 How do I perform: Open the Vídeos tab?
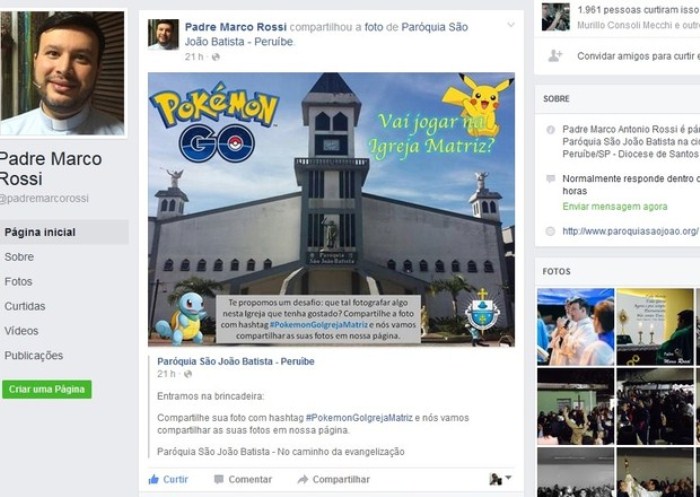[x=21, y=331]
